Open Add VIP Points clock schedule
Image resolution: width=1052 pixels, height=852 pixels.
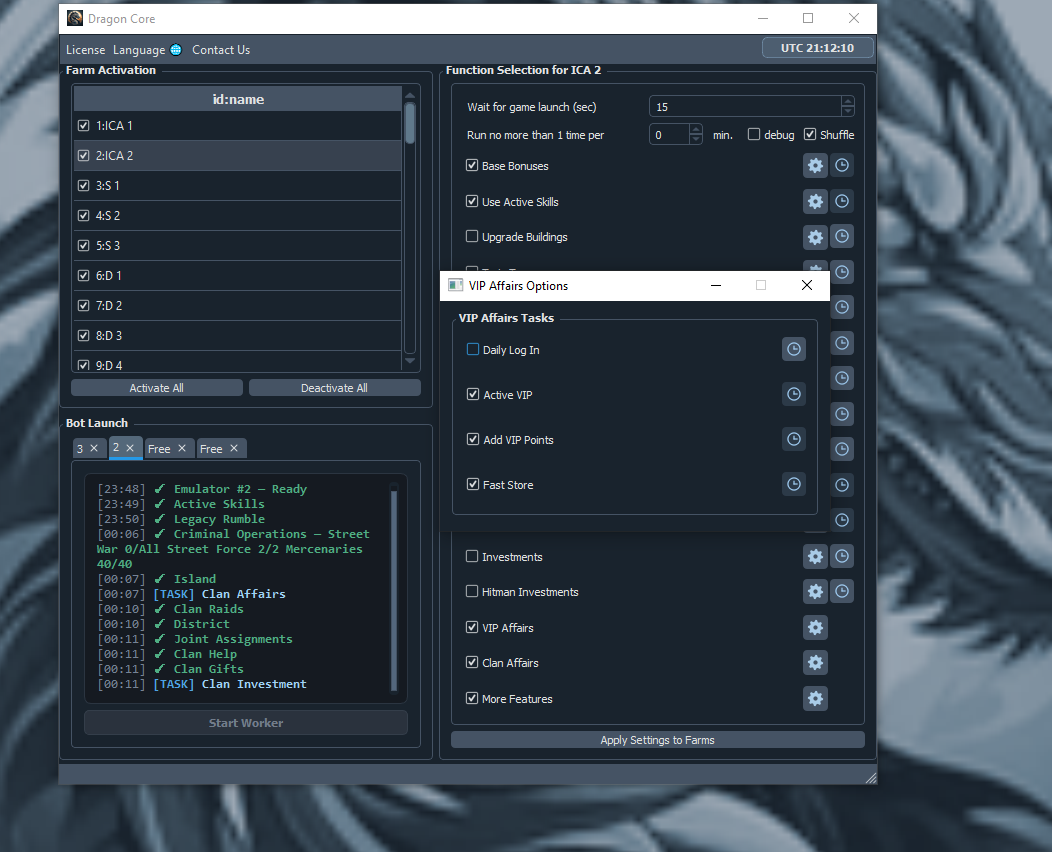pyautogui.click(x=794, y=439)
